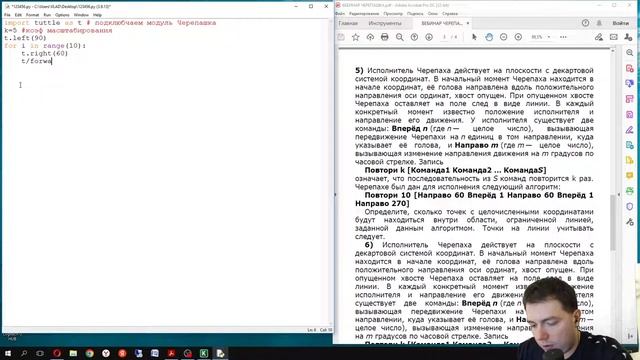Select the hand pan tool in Acrobat

[x=489, y=37]
